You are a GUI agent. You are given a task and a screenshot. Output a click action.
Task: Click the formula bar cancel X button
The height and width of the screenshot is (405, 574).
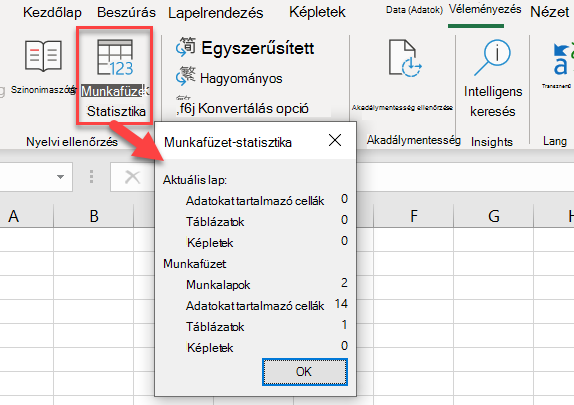coord(132,177)
